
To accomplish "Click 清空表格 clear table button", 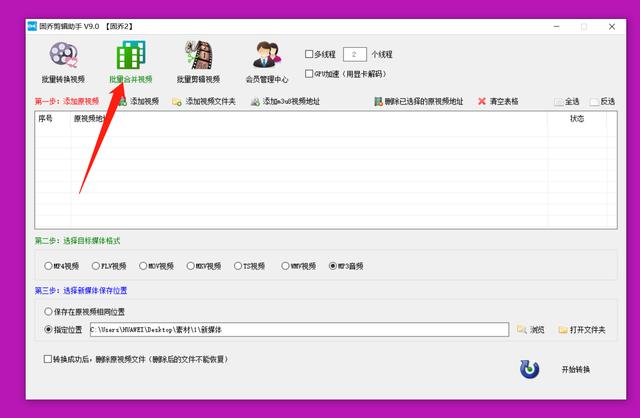I will click(498, 101).
